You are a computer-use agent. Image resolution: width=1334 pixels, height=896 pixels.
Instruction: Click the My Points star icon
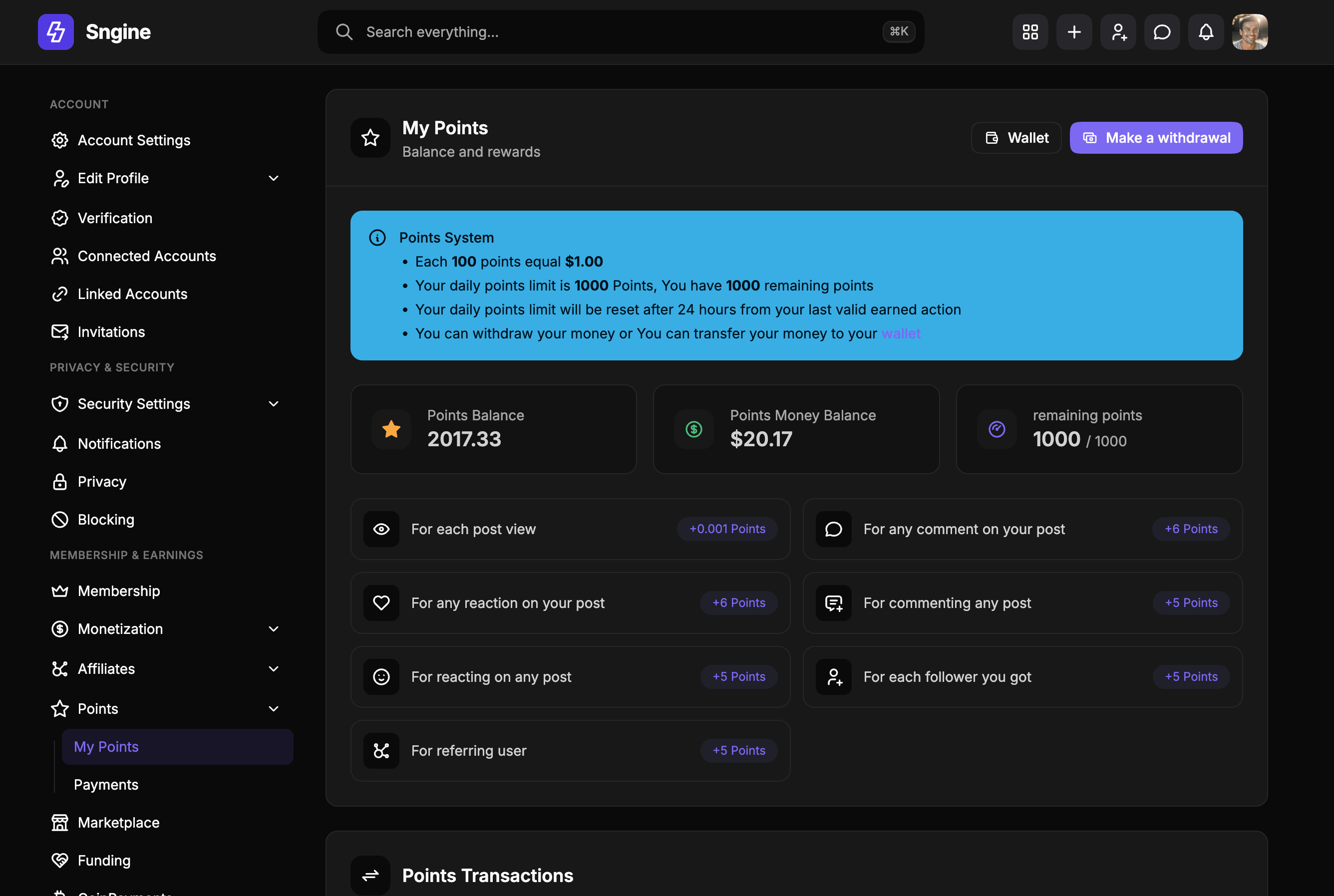pos(370,138)
